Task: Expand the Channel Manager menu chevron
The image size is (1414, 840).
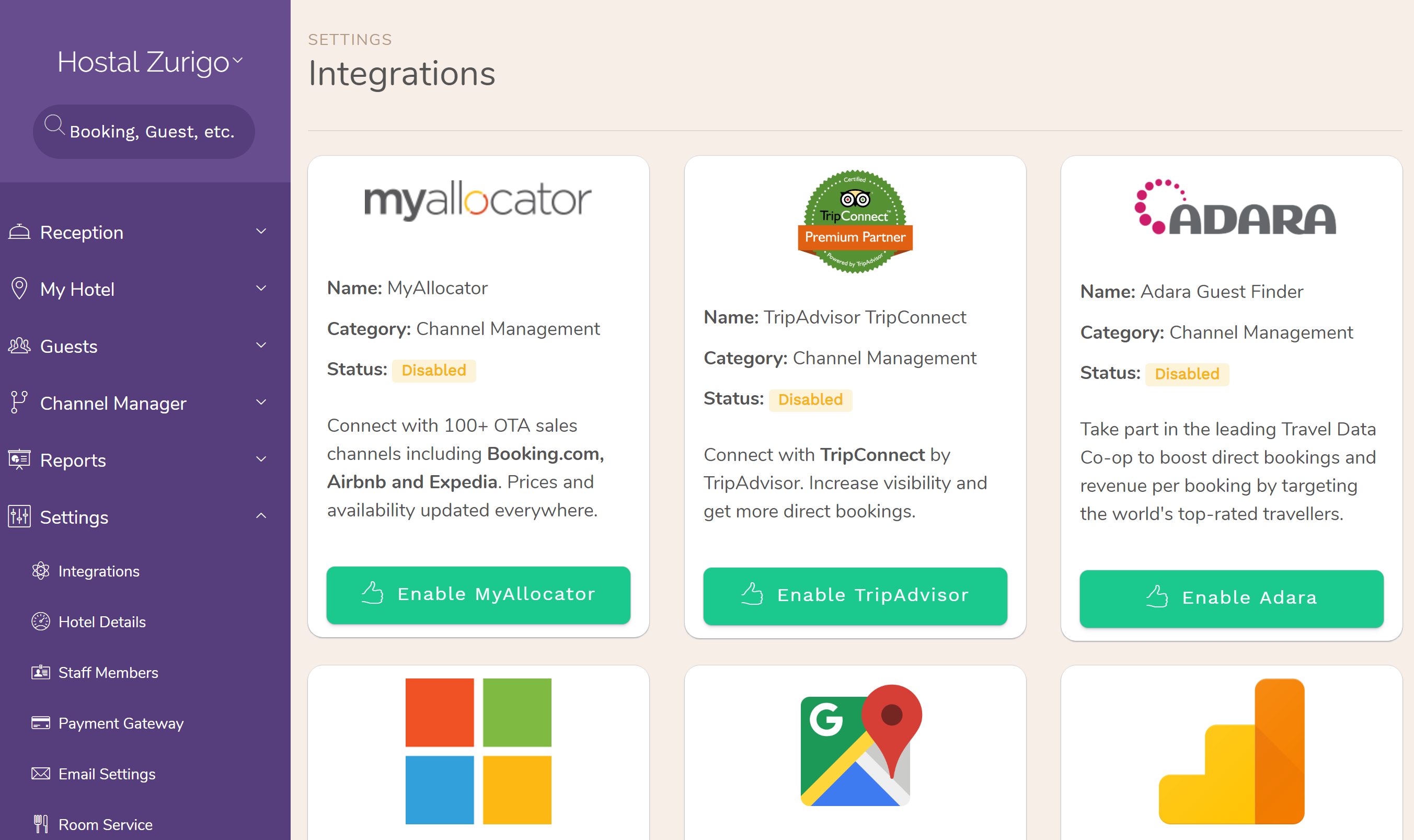Action: click(x=261, y=402)
